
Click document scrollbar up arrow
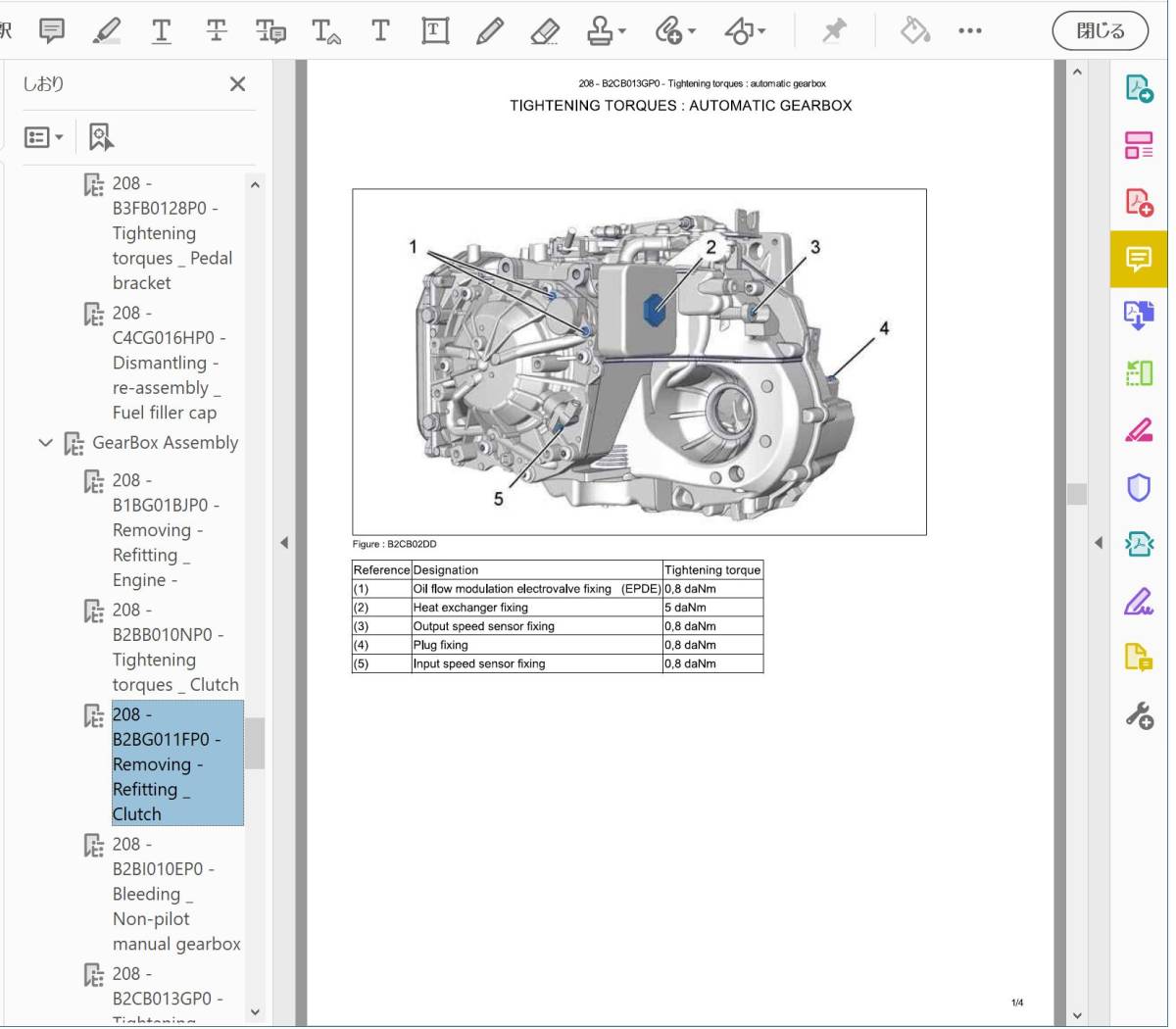(1077, 72)
